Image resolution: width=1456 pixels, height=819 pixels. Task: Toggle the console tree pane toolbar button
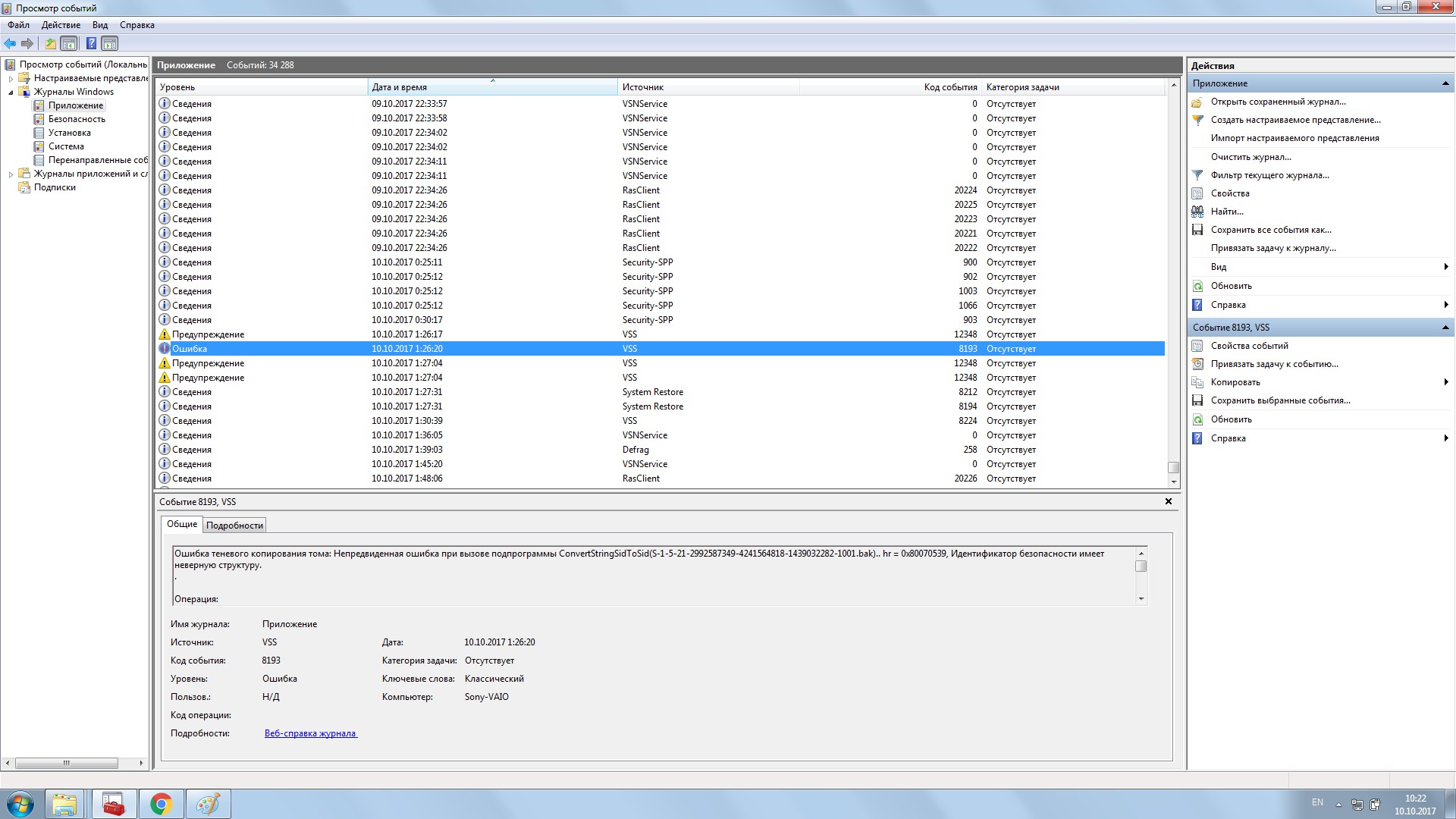[x=69, y=43]
